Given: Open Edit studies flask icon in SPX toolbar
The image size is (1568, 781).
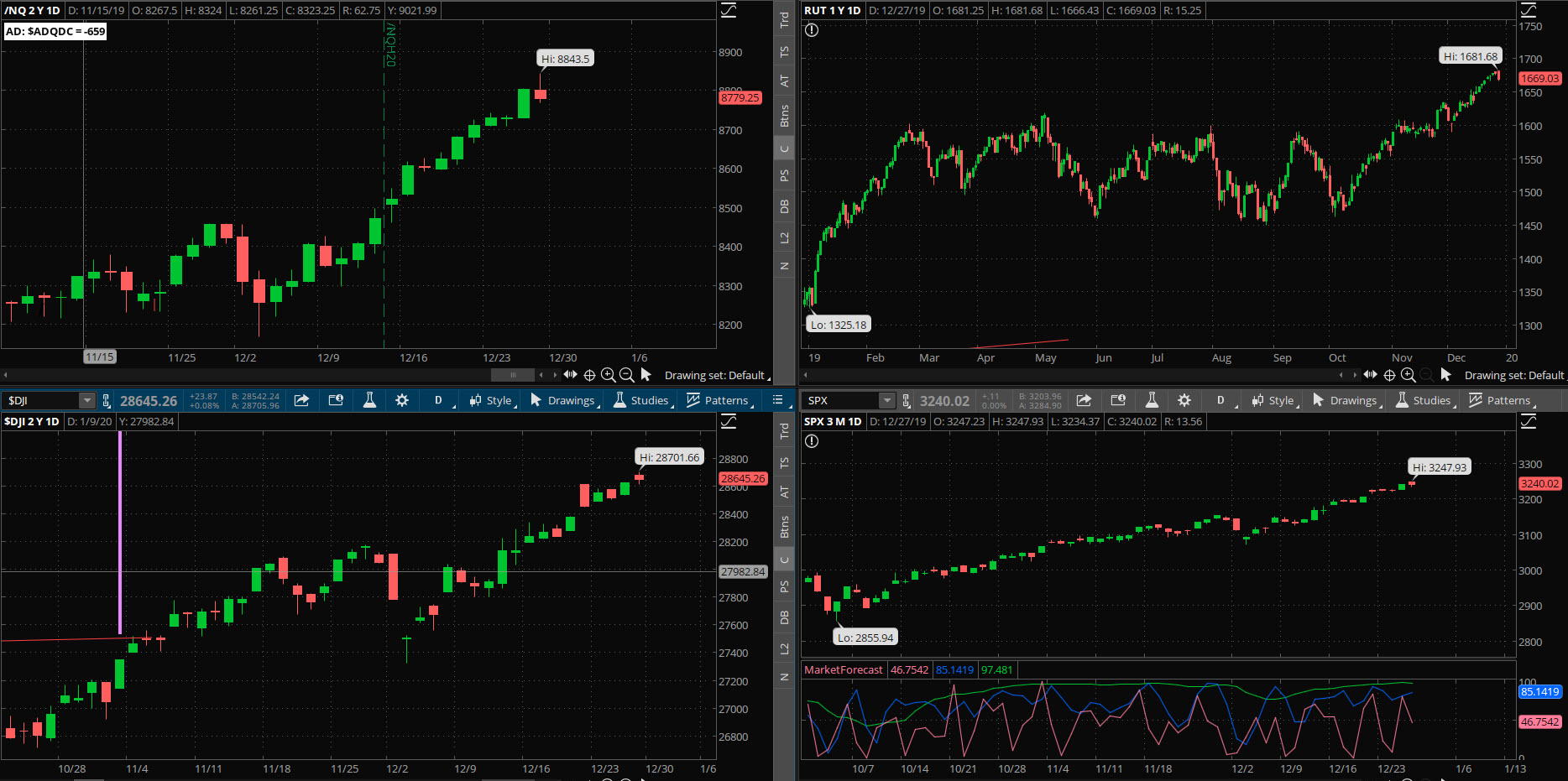Looking at the screenshot, I should 1152,400.
